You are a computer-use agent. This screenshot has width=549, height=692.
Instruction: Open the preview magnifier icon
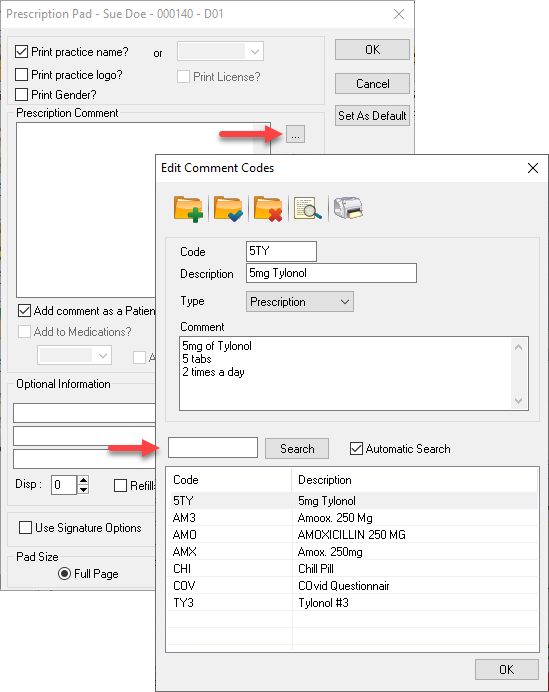click(307, 209)
